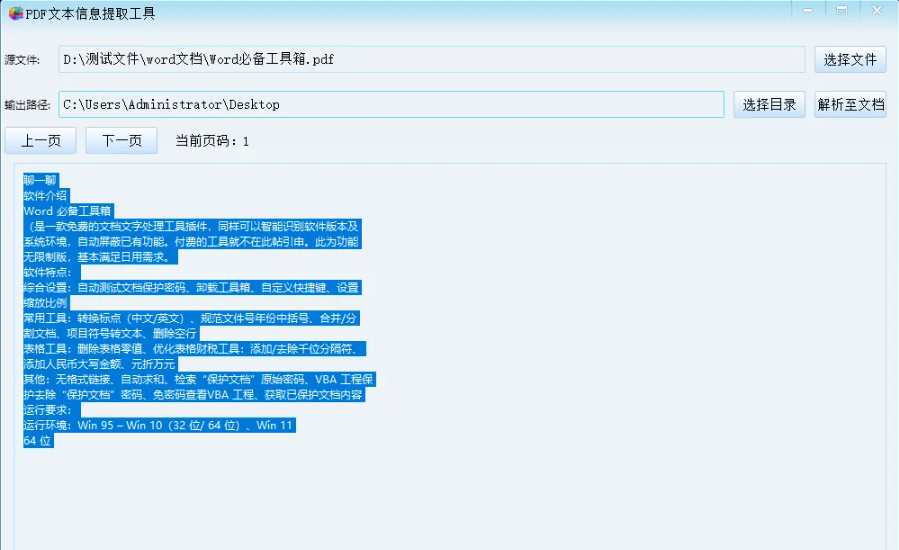Image resolution: width=899 pixels, height=550 pixels.
Task: Click the line starting '添加人民币大写金额'
Action: point(100,364)
